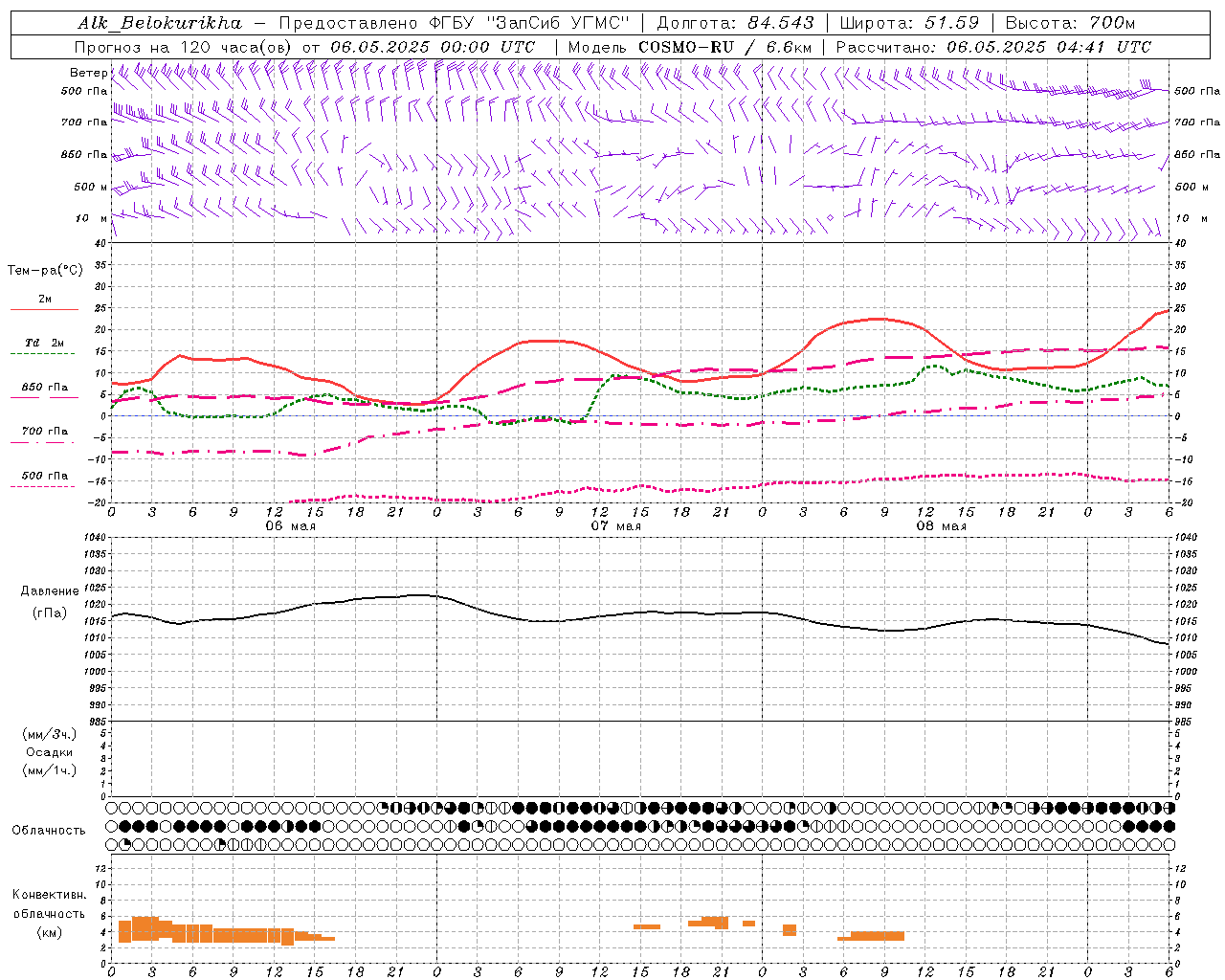Click the Модель COSMO-RU / 6.6км label
The height and width of the screenshot is (980, 1225).
click(690, 47)
